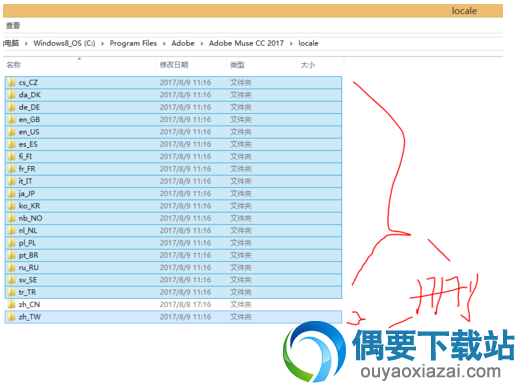526x383 pixels.
Task: Expand the arrow after Adobe in address bar
Action: pyautogui.click(x=202, y=44)
